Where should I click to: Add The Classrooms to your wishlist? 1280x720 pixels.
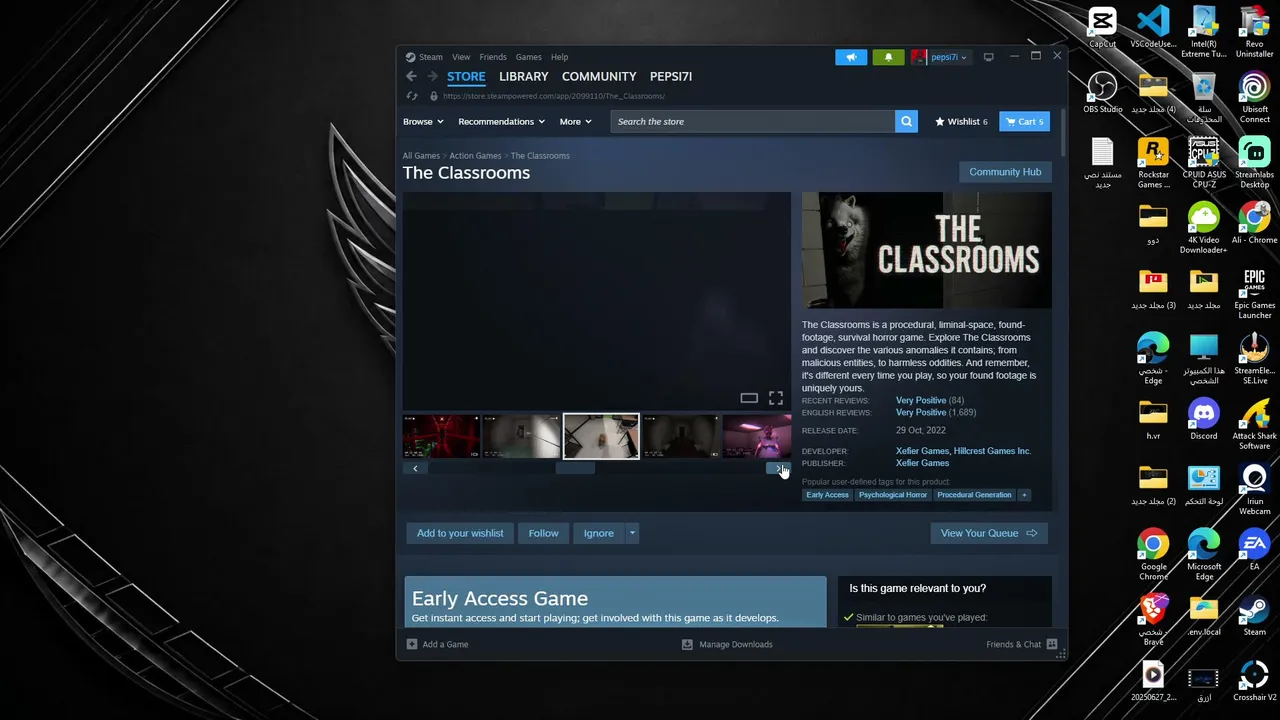pyautogui.click(x=460, y=533)
